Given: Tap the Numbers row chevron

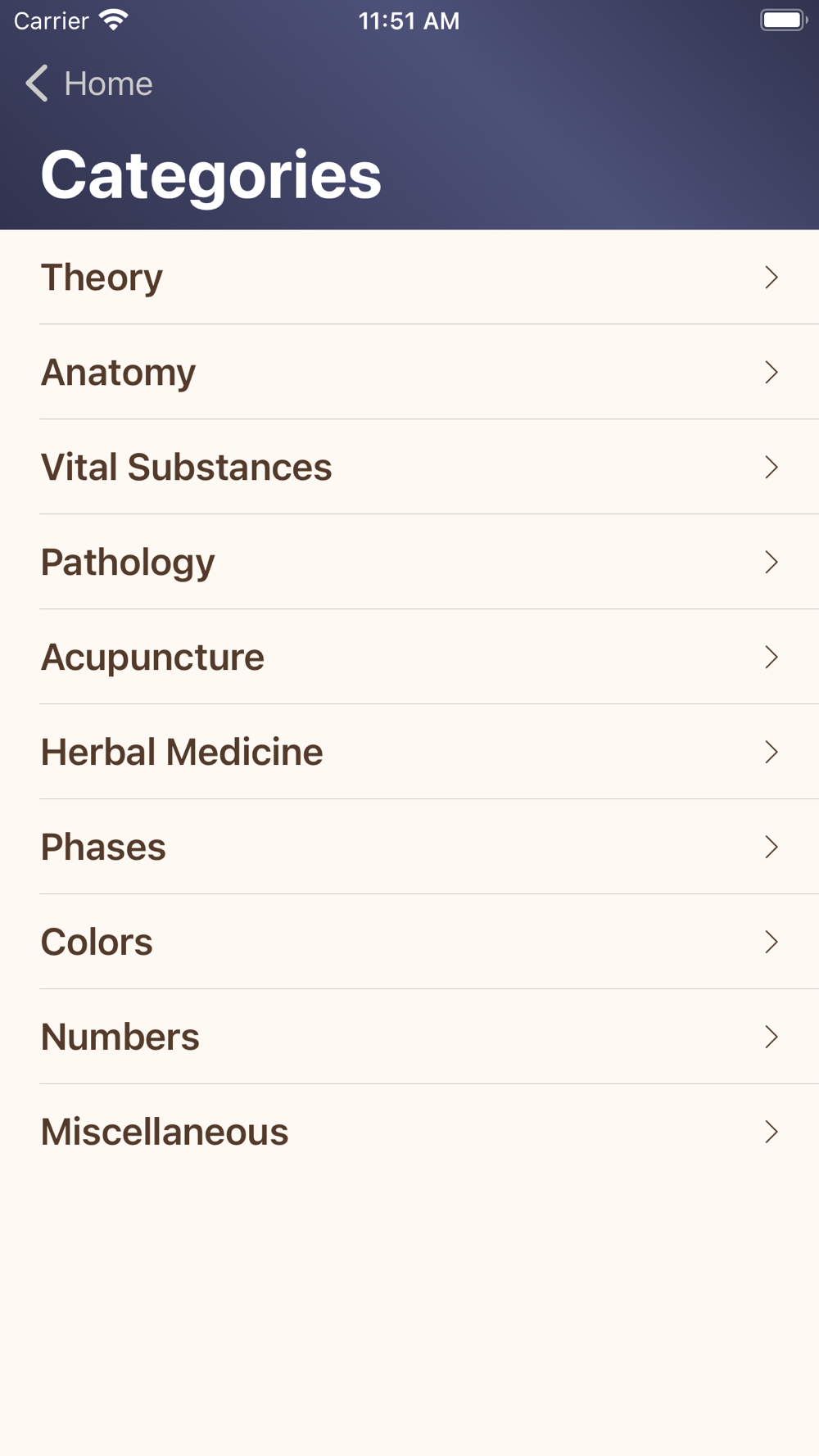Looking at the screenshot, I should [771, 1038].
